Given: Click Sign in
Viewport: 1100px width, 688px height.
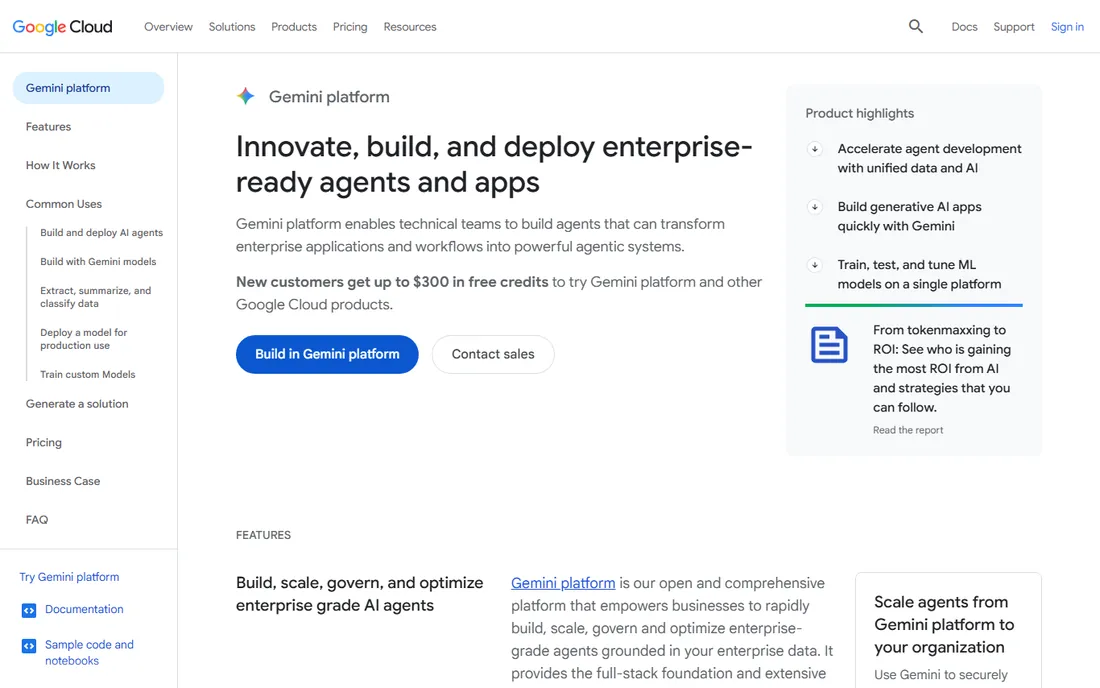Looking at the screenshot, I should coord(1067,27).
